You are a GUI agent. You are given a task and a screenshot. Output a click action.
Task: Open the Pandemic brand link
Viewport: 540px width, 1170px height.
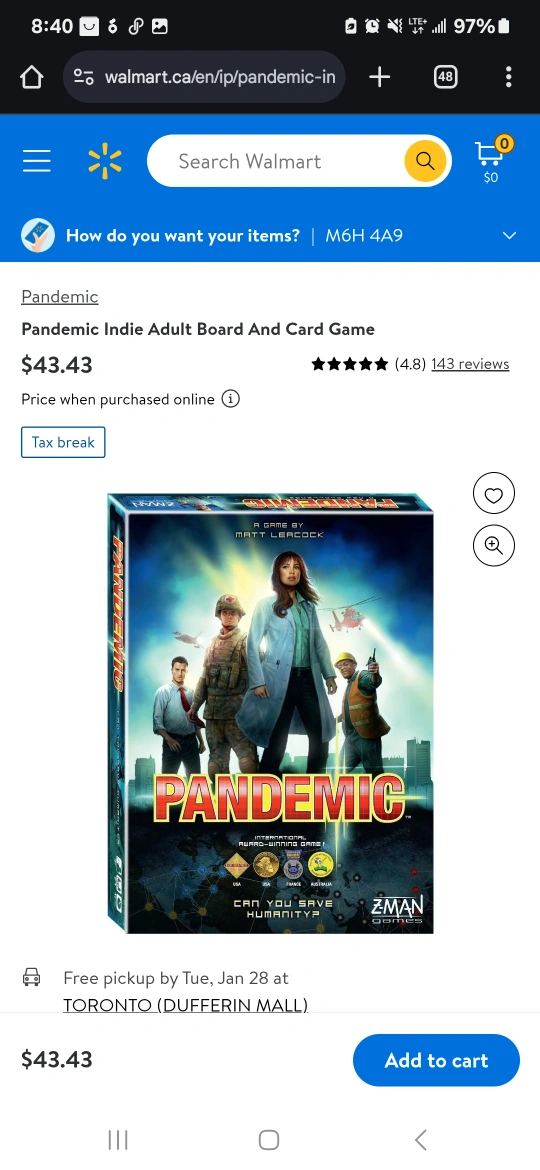tap(60, 296)
